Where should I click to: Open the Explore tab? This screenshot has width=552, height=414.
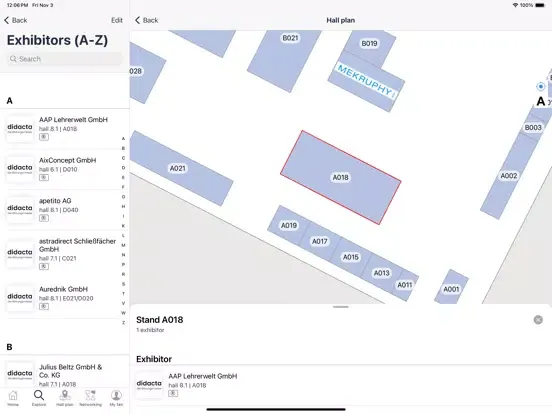point(39,398)
